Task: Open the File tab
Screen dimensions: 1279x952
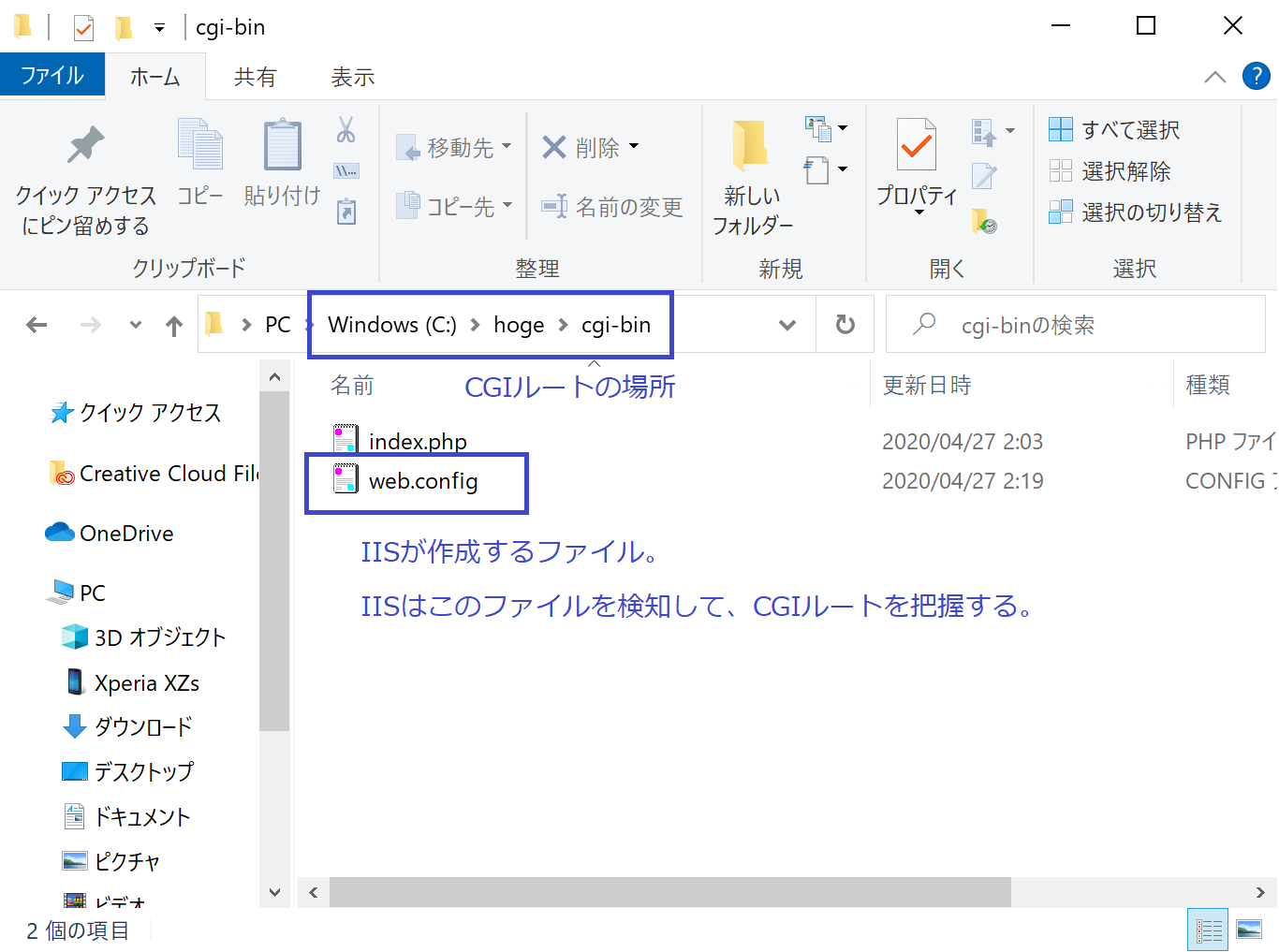Action: [x=52, y=76]
